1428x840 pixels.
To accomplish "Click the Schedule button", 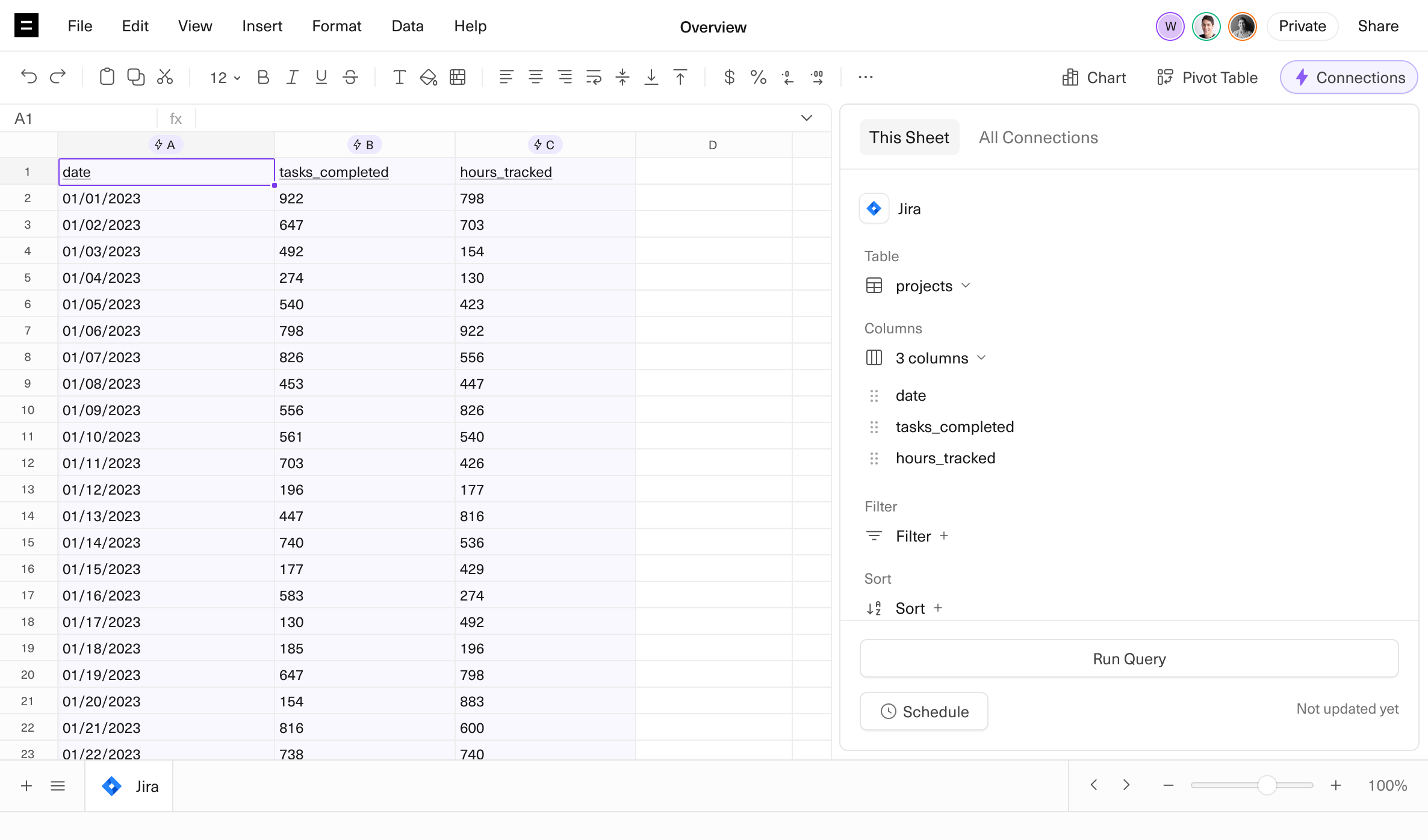I will click(x=924, y=712).
